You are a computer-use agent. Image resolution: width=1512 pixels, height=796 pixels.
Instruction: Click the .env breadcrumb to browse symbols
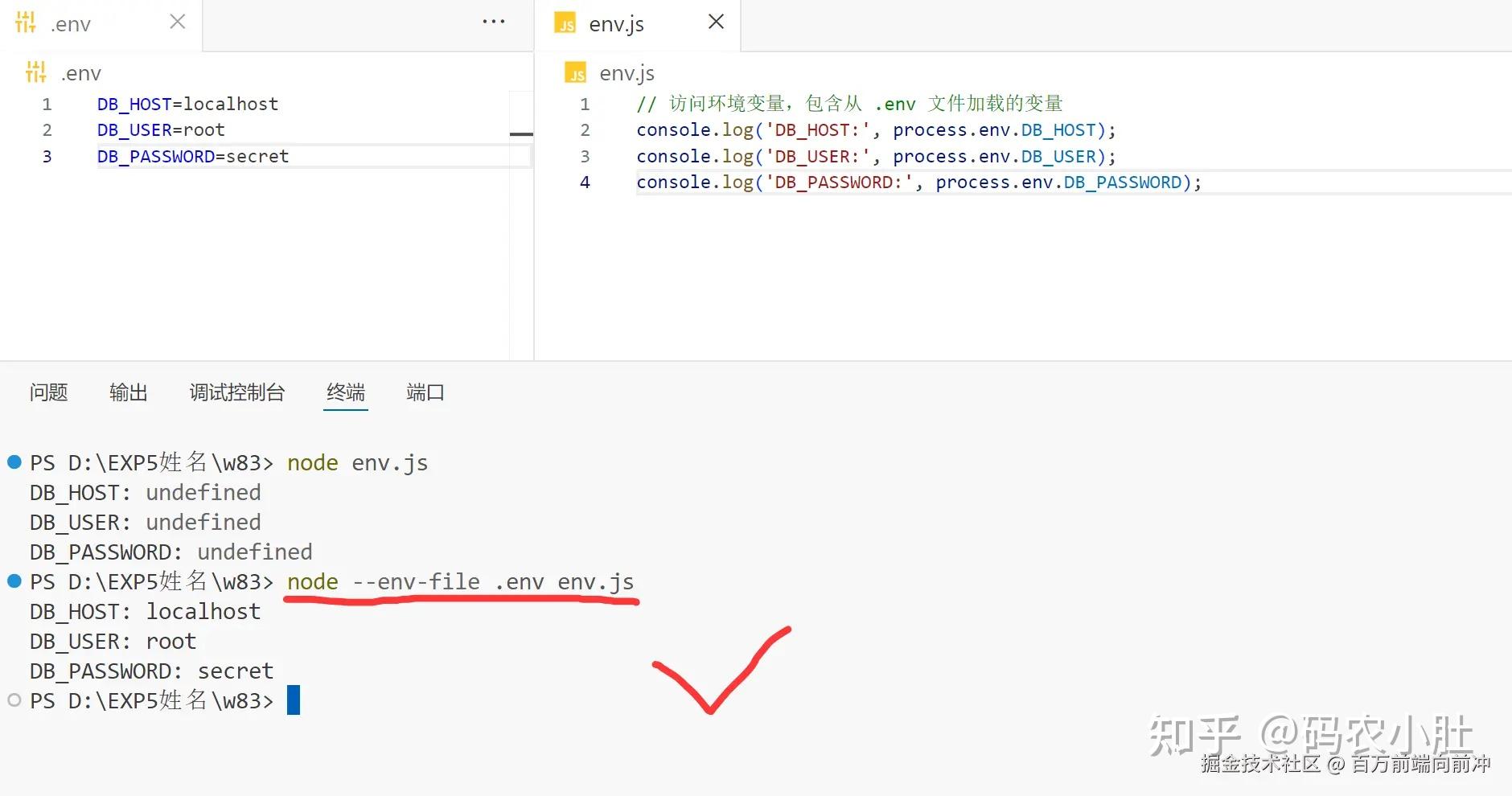[x=80, y=72]
